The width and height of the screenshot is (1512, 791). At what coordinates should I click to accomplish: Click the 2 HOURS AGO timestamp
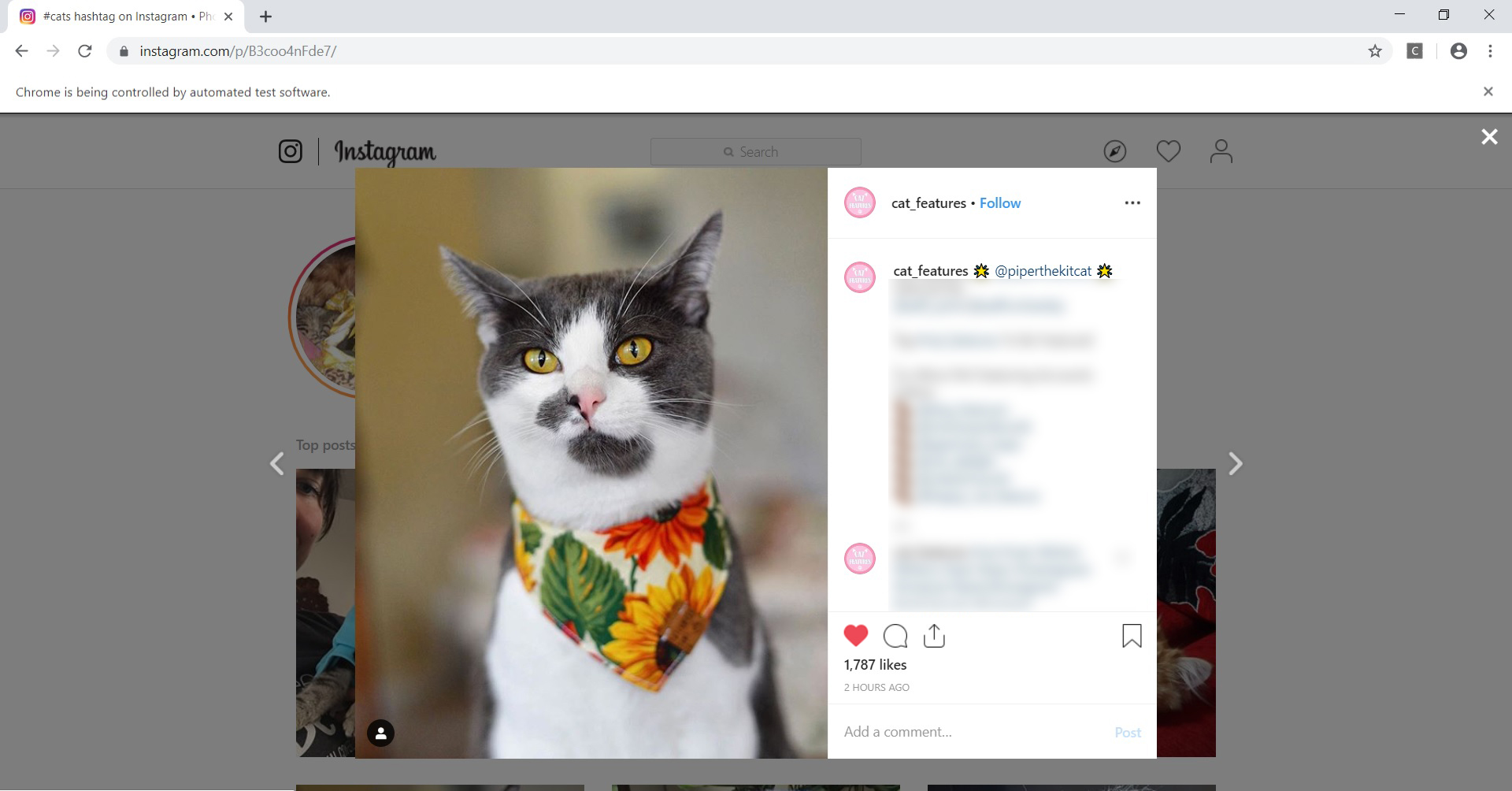(x=876, y=688)
